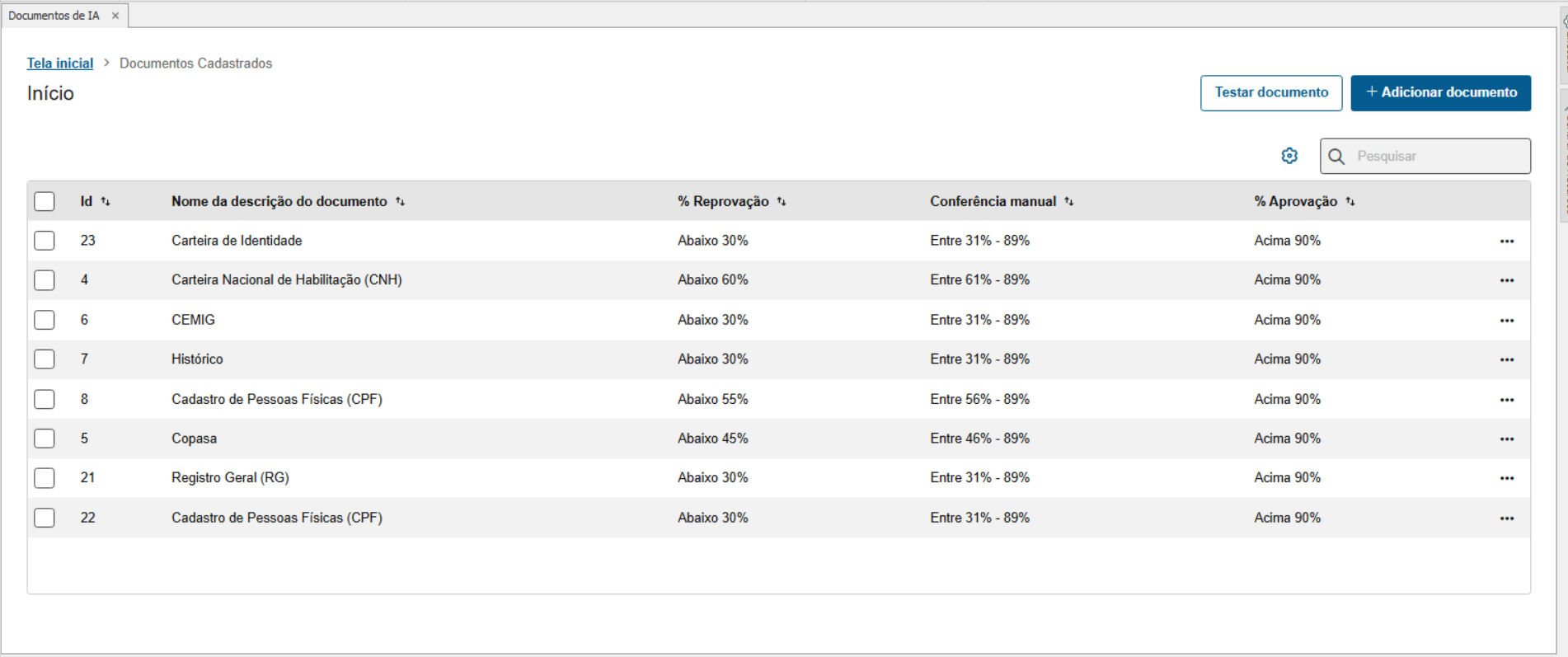Sort by Nome da descrição do documento
The image size is (1568, 657).
400,202
